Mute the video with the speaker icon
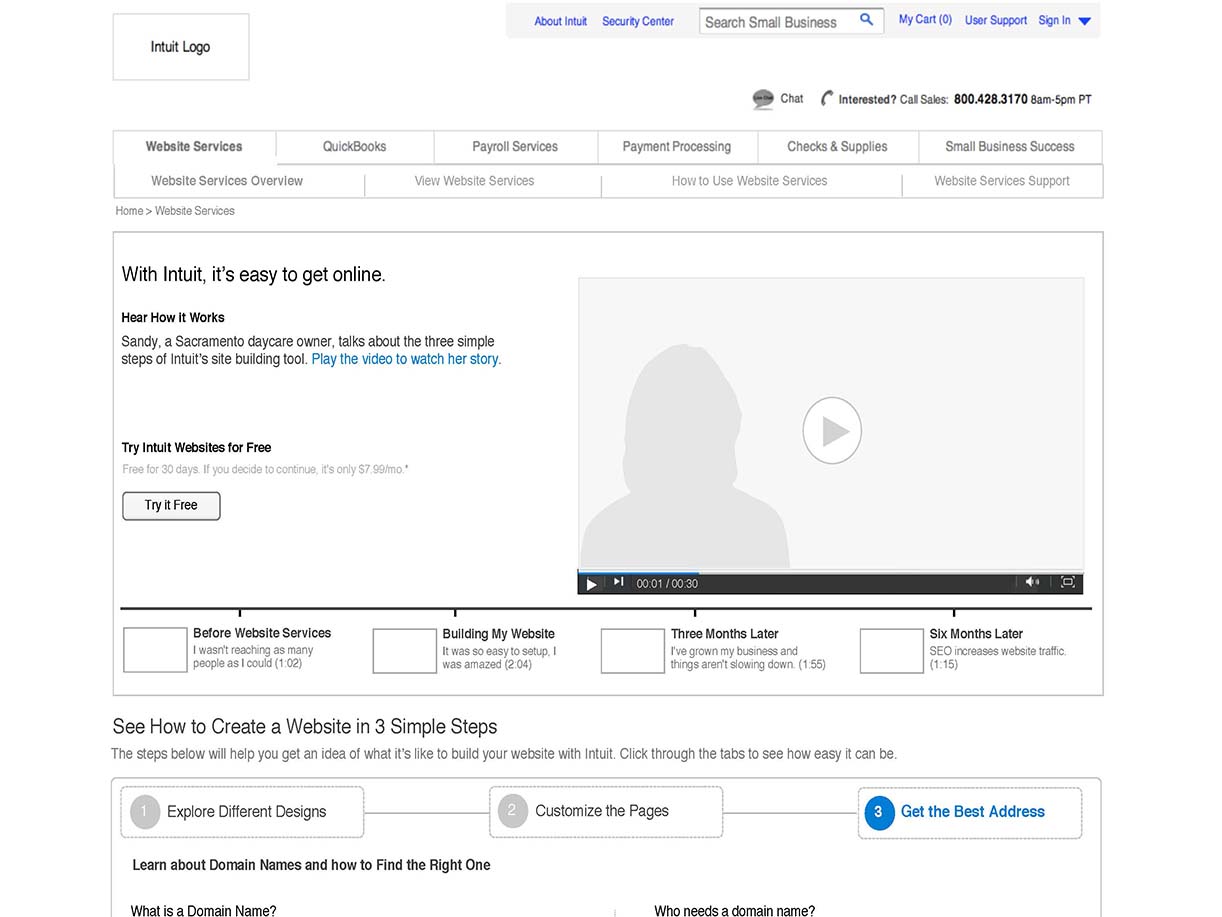 (x=1032, y=582)
